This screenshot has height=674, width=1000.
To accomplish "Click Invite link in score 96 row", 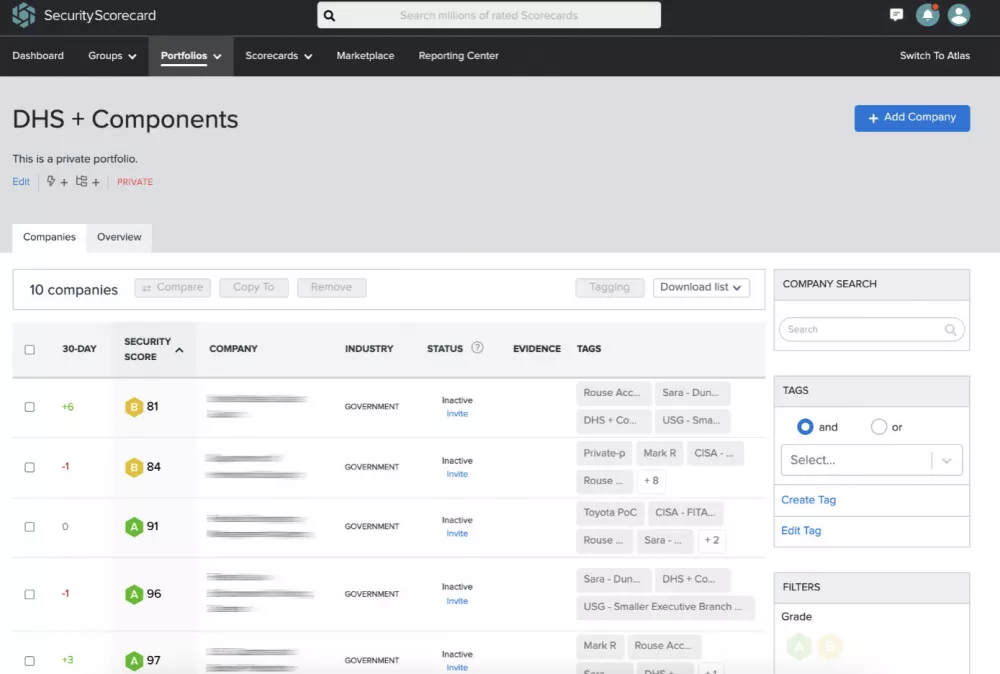I will point(457,601).
